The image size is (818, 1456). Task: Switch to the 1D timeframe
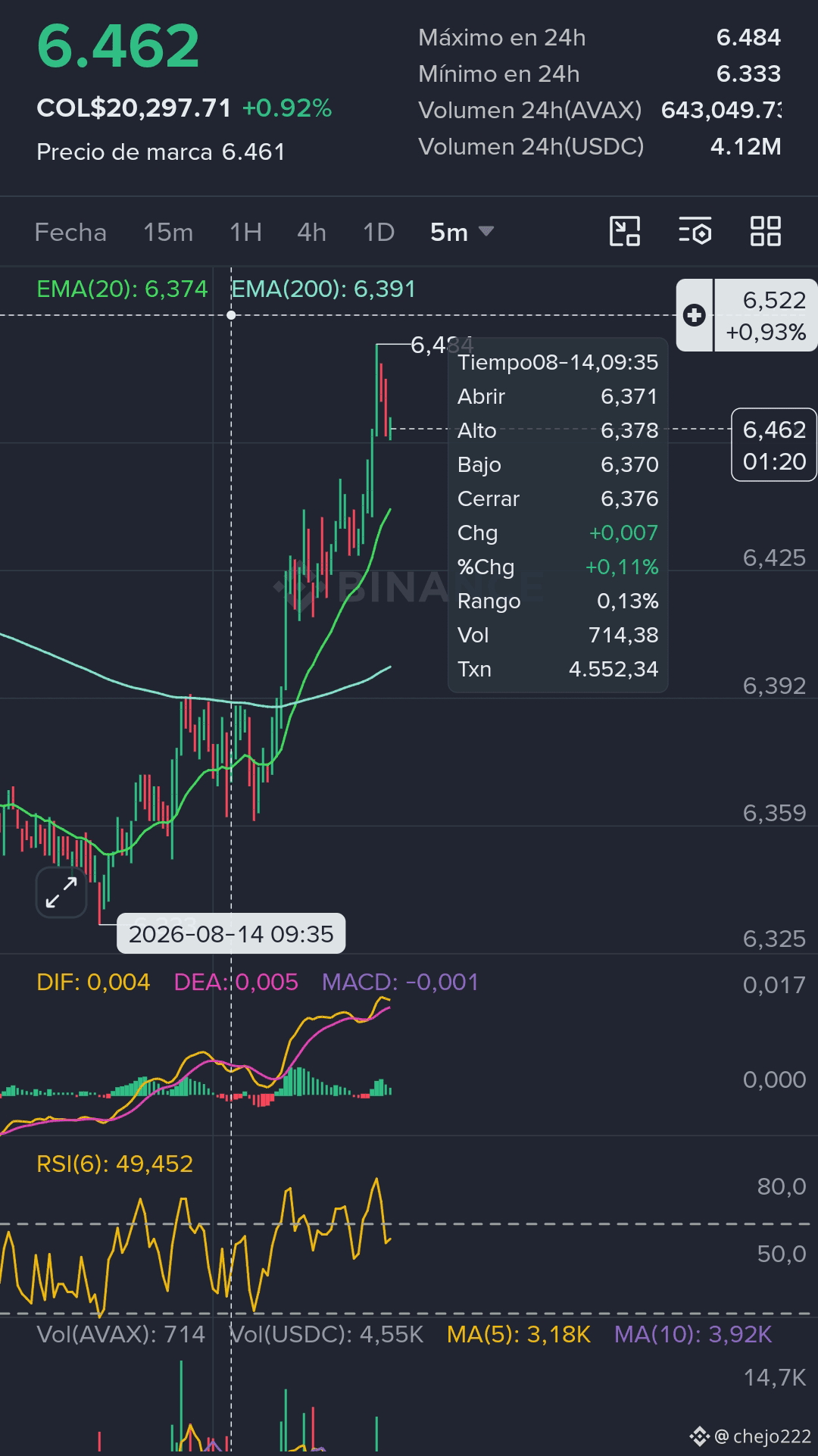tap(379, 232)
